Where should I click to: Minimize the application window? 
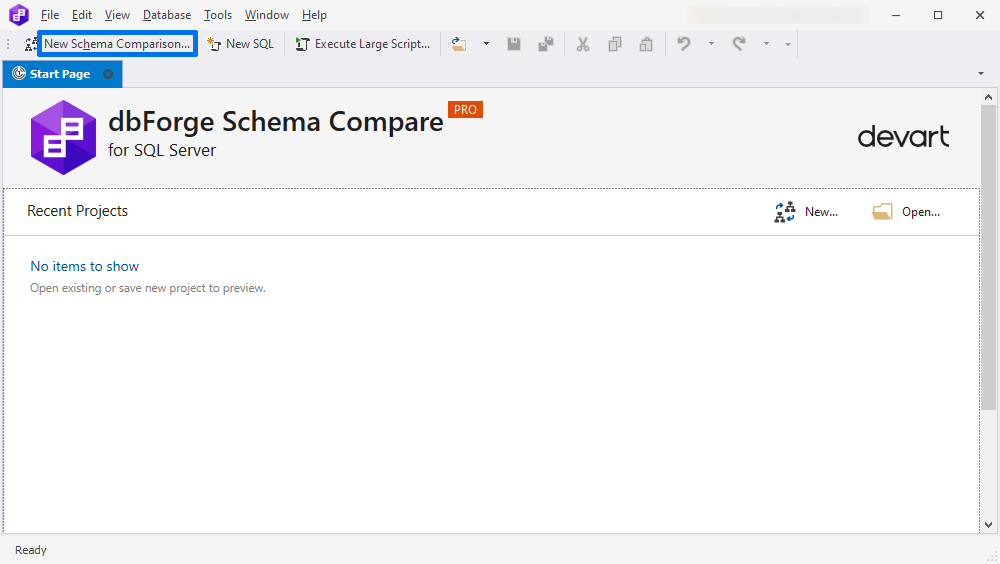click(x=896, y=15)
